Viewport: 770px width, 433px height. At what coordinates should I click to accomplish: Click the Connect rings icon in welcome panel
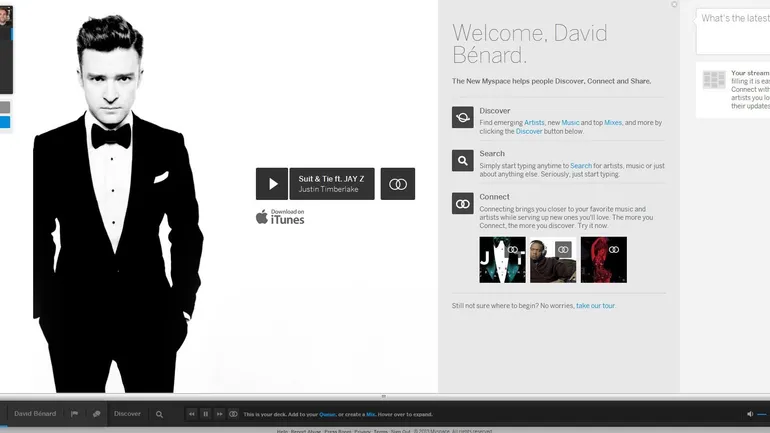coord(463,203)
